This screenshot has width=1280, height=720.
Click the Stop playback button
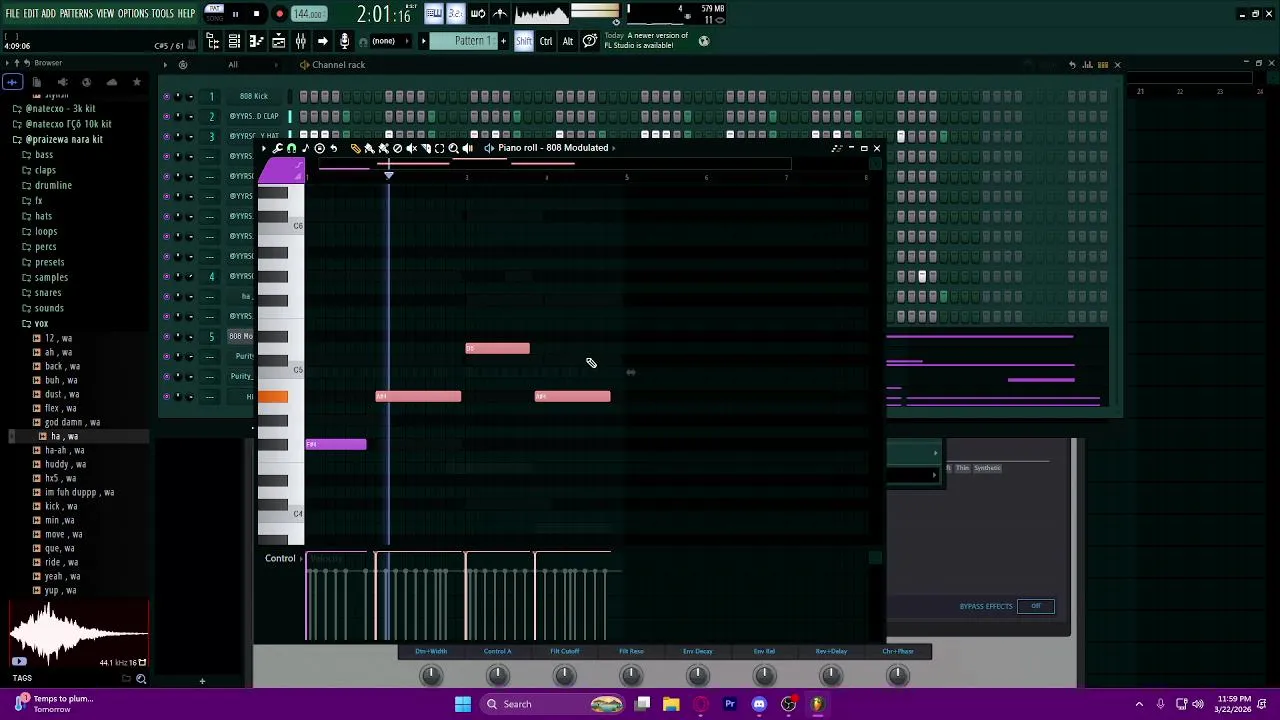coord(256,14)
